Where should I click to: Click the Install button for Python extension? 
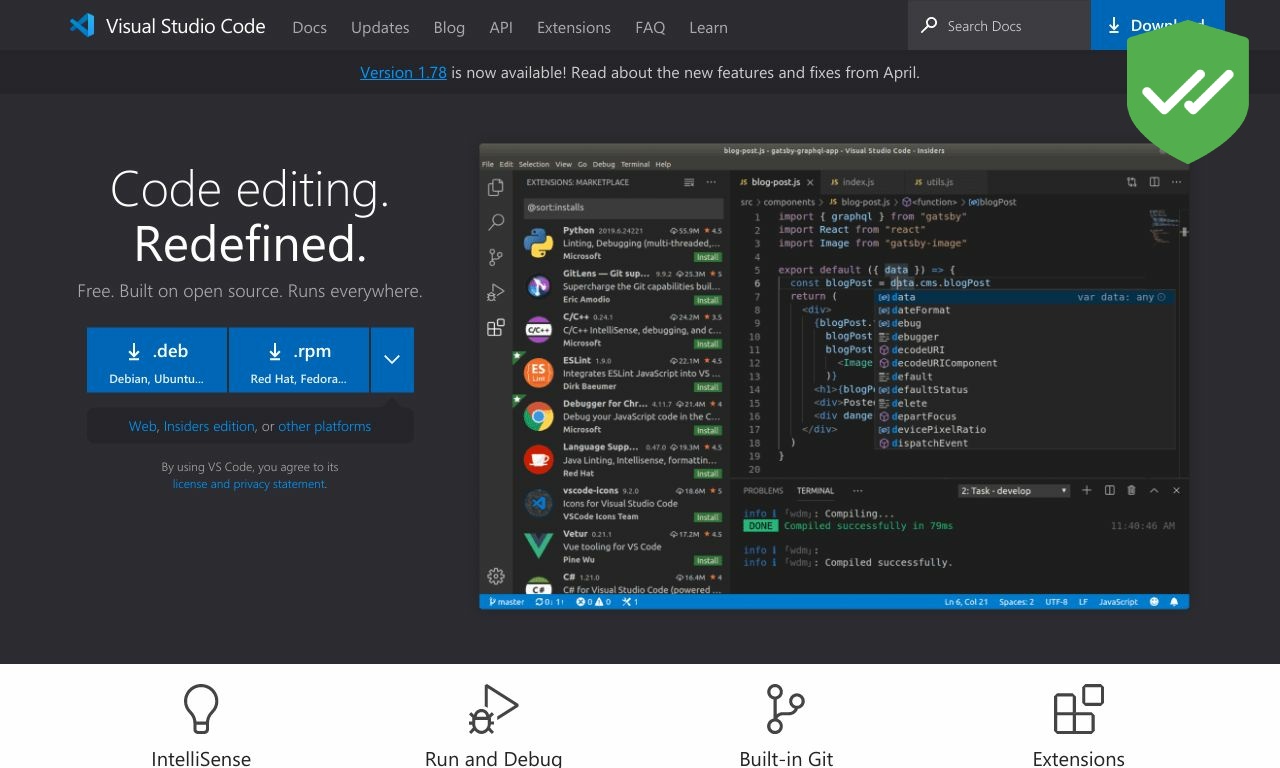click(x=708, y=257)
